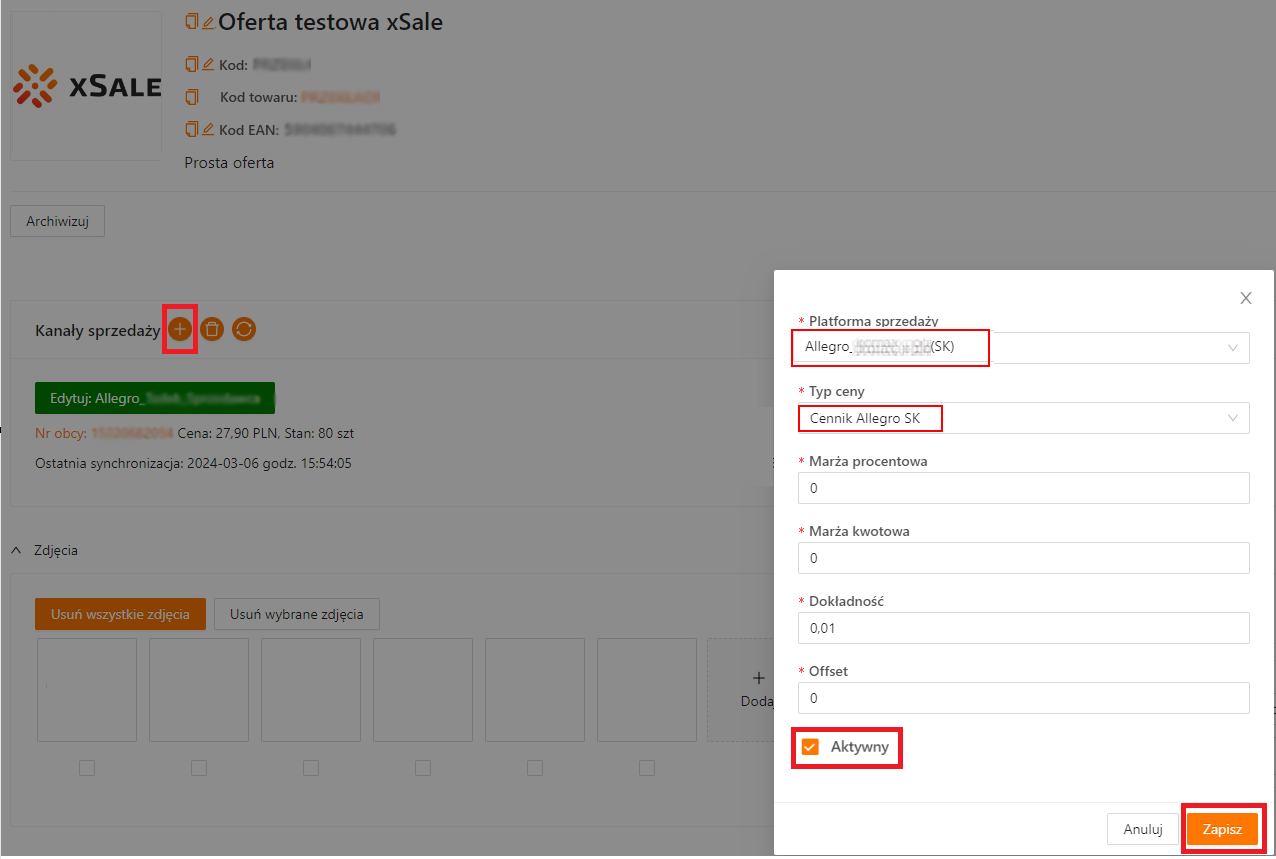Copy the Kod towaru value
The height and width of the screenshot is (859, 1276).
[192, 97]
